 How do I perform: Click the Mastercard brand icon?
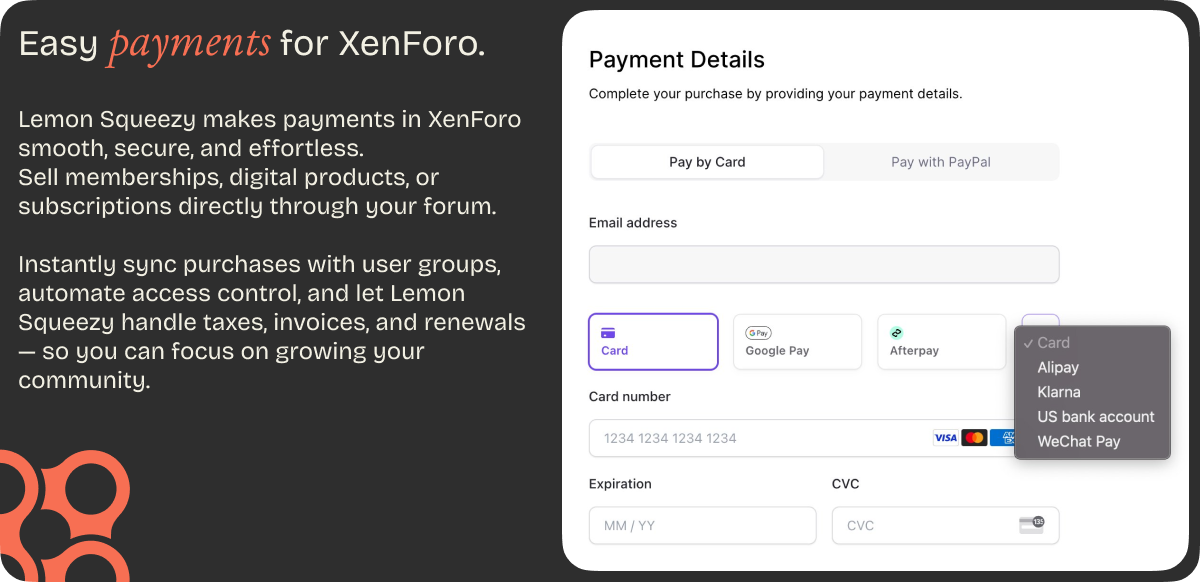974,438
